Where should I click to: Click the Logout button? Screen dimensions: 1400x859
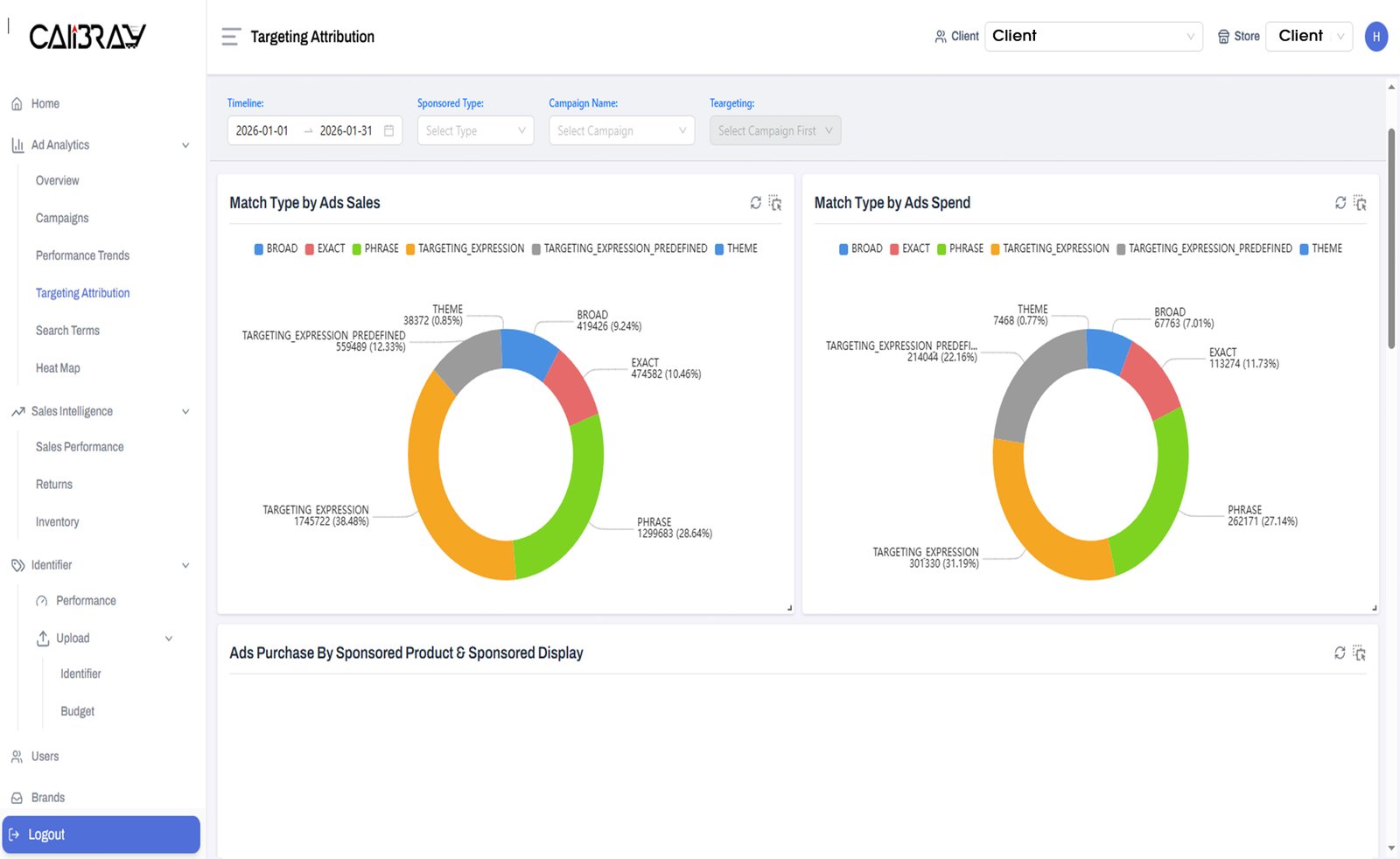(101, 835)
